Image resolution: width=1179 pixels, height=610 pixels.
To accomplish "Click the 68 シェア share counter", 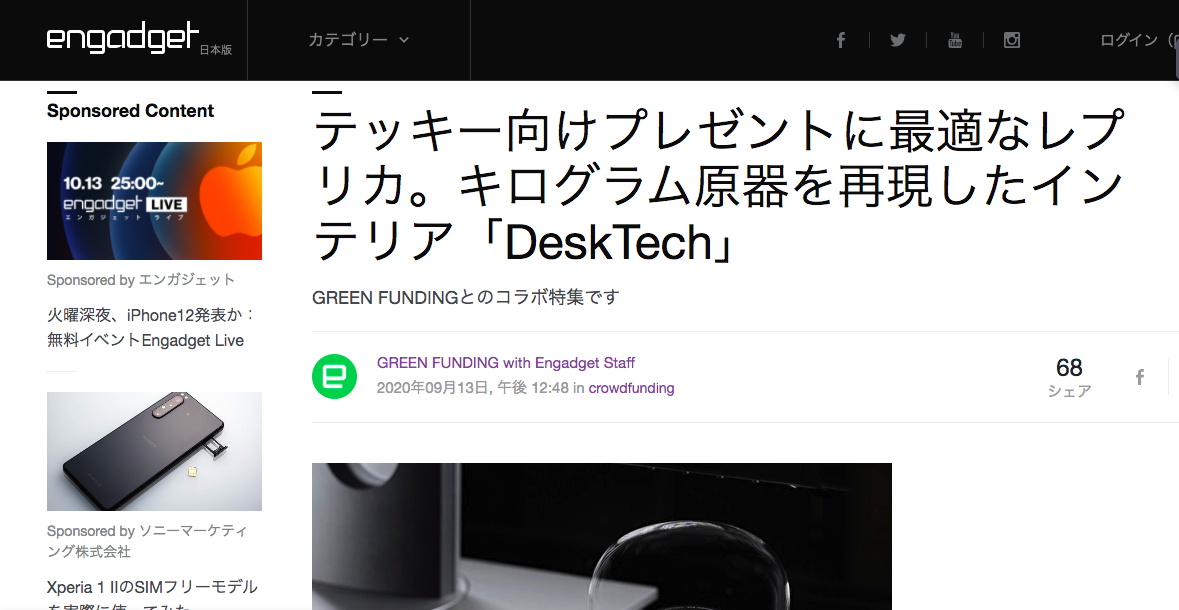I will [1068, 378].
